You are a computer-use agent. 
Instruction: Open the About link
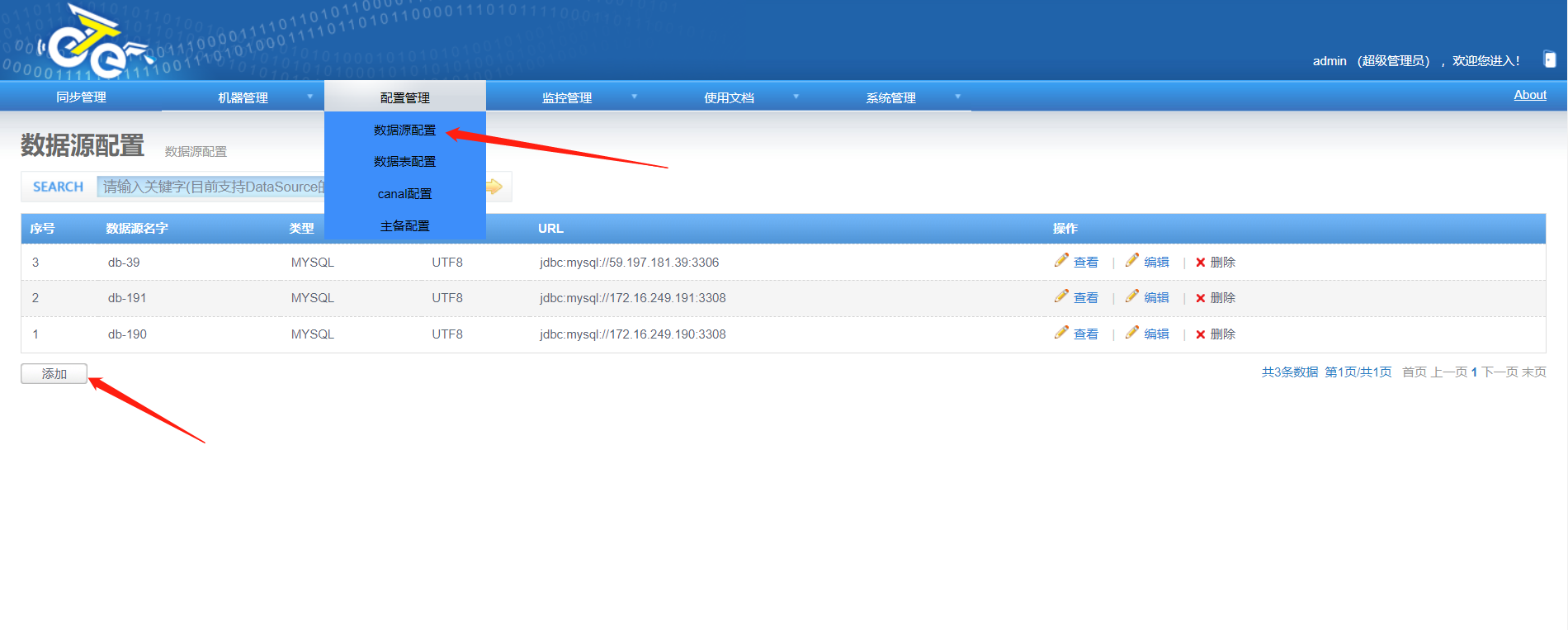(x=1530, y=95)
